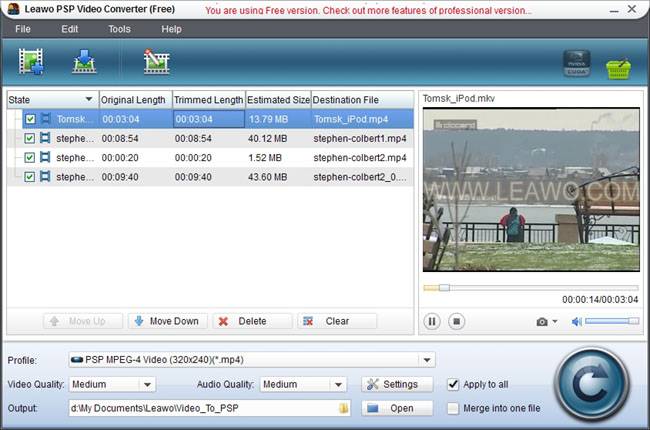Start conversion with the big round button
Image resolution: width=650 pixels, height=430 pixels.
point(592,384)
